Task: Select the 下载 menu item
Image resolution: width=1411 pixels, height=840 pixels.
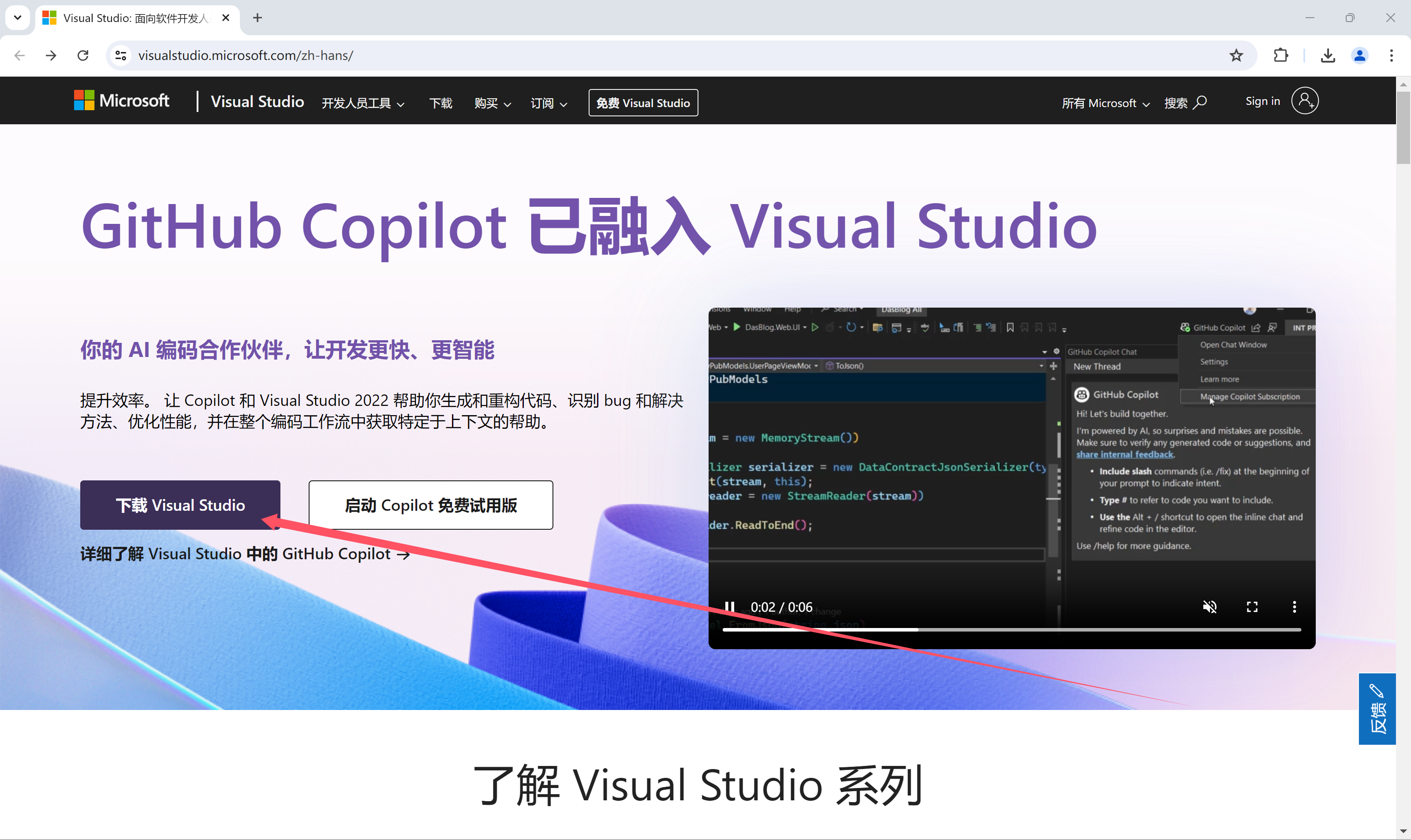Action: tap(440, 103)
